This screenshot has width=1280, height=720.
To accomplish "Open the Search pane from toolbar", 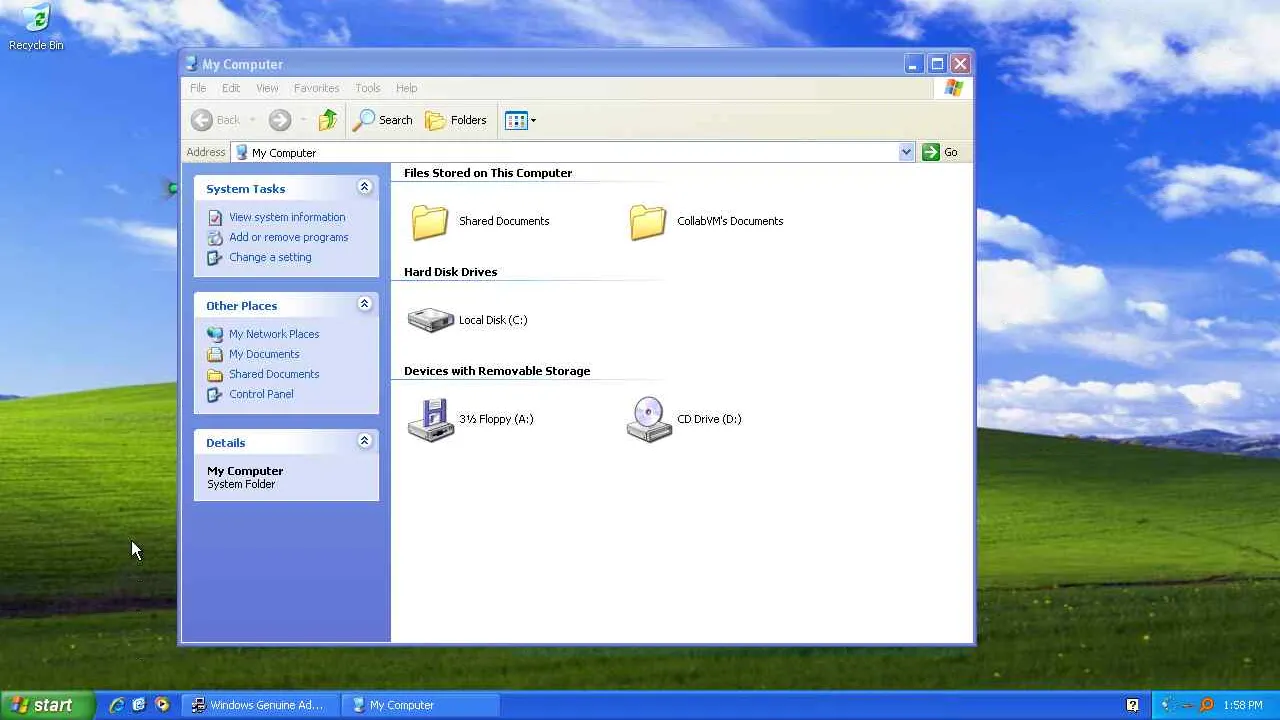I will 383,120.
